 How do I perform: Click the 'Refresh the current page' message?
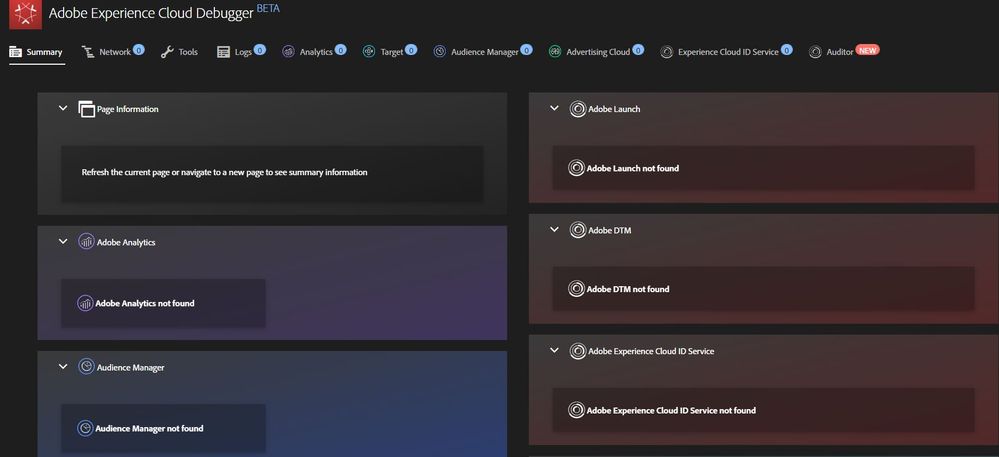[224, 172]
